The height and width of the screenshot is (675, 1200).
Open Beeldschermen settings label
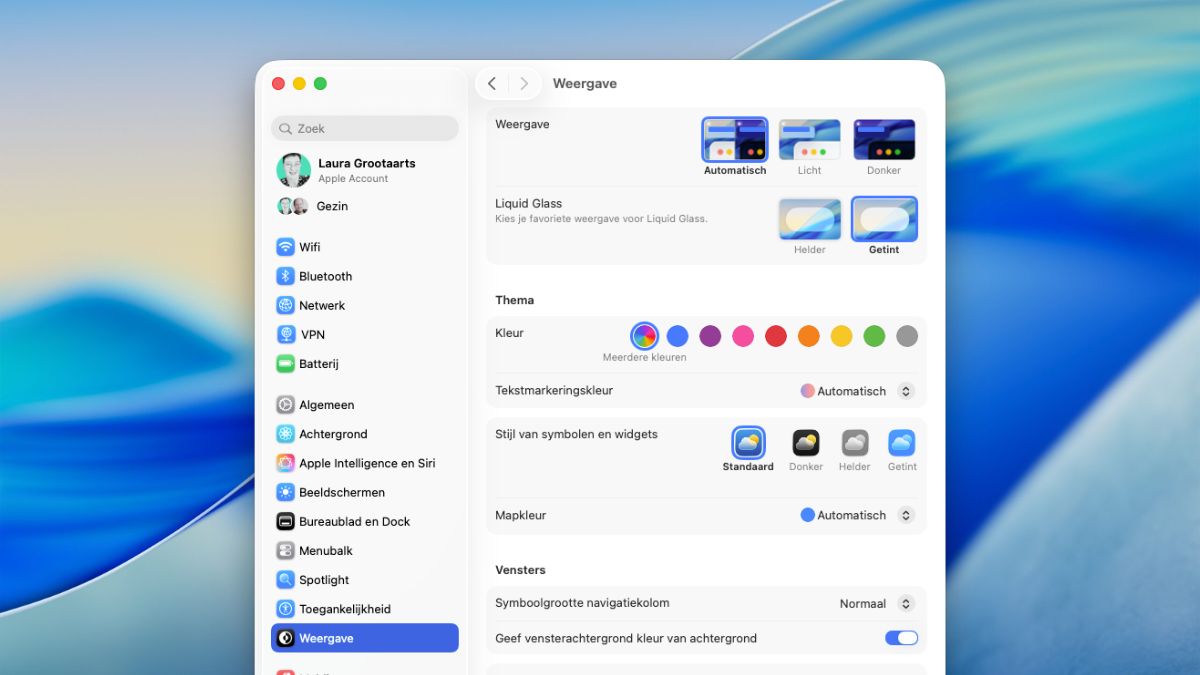click(342, 492)
